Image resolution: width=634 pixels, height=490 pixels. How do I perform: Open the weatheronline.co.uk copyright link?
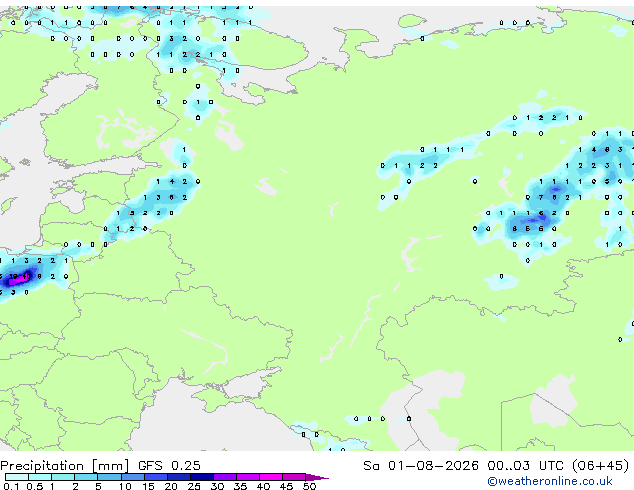549,481
